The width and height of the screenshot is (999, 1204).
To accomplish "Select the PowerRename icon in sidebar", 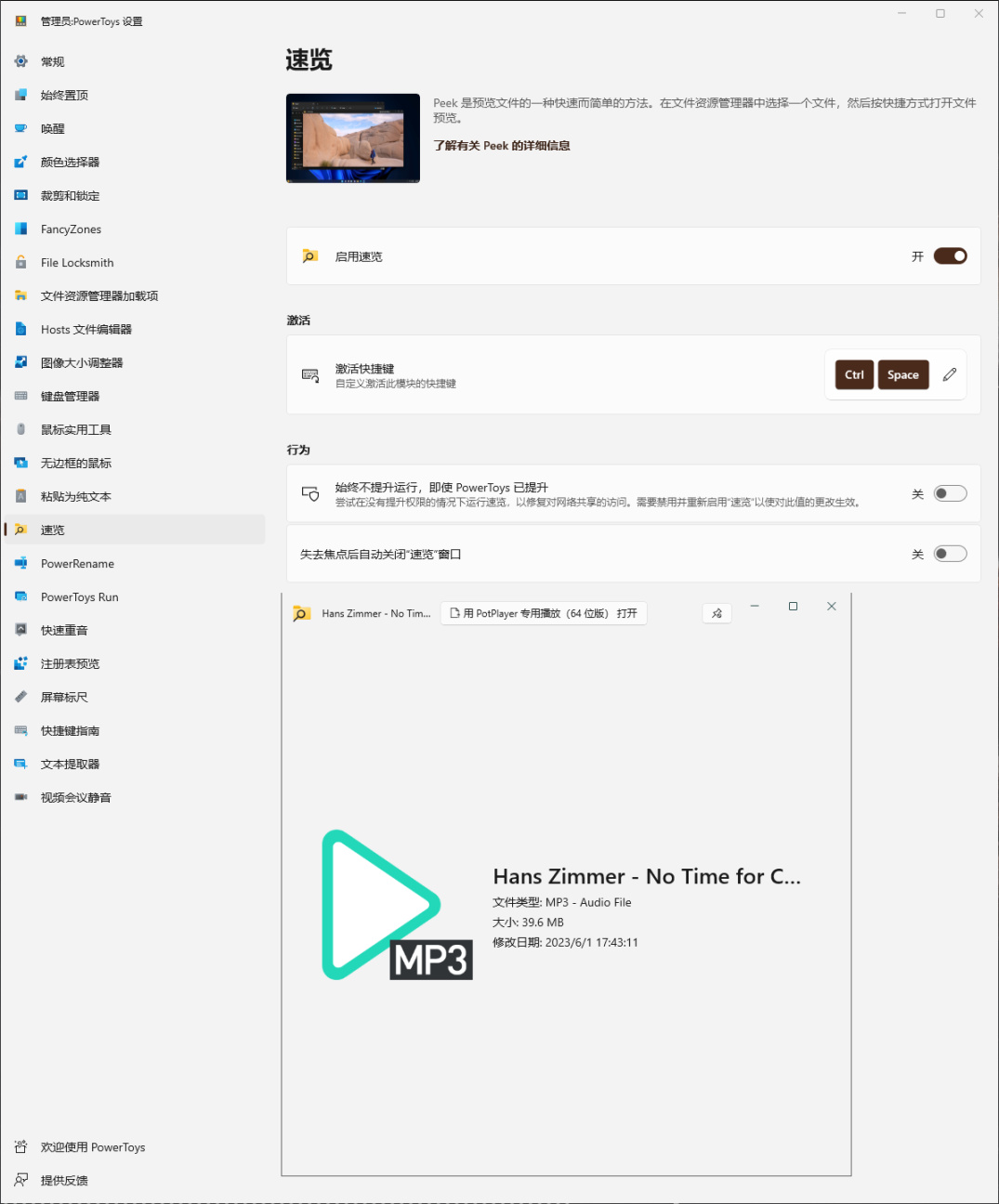I will (20, 563).
